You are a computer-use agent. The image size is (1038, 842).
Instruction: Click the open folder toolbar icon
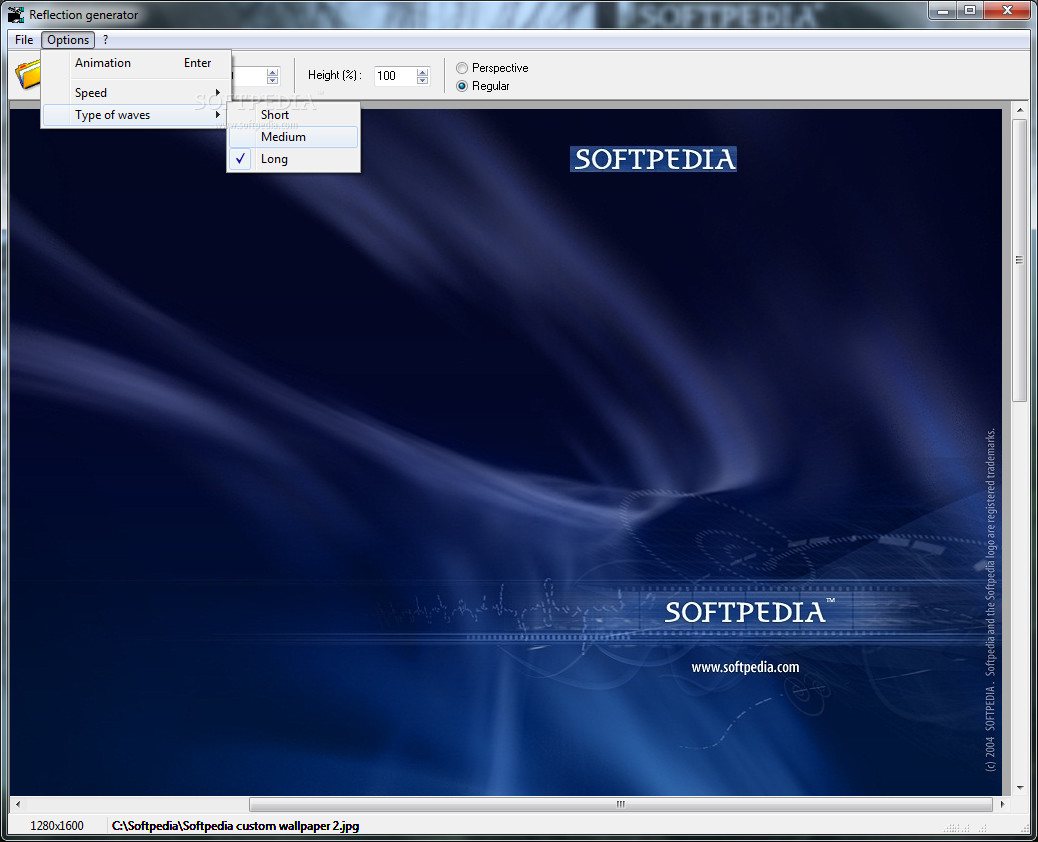[x=27, y=75]
